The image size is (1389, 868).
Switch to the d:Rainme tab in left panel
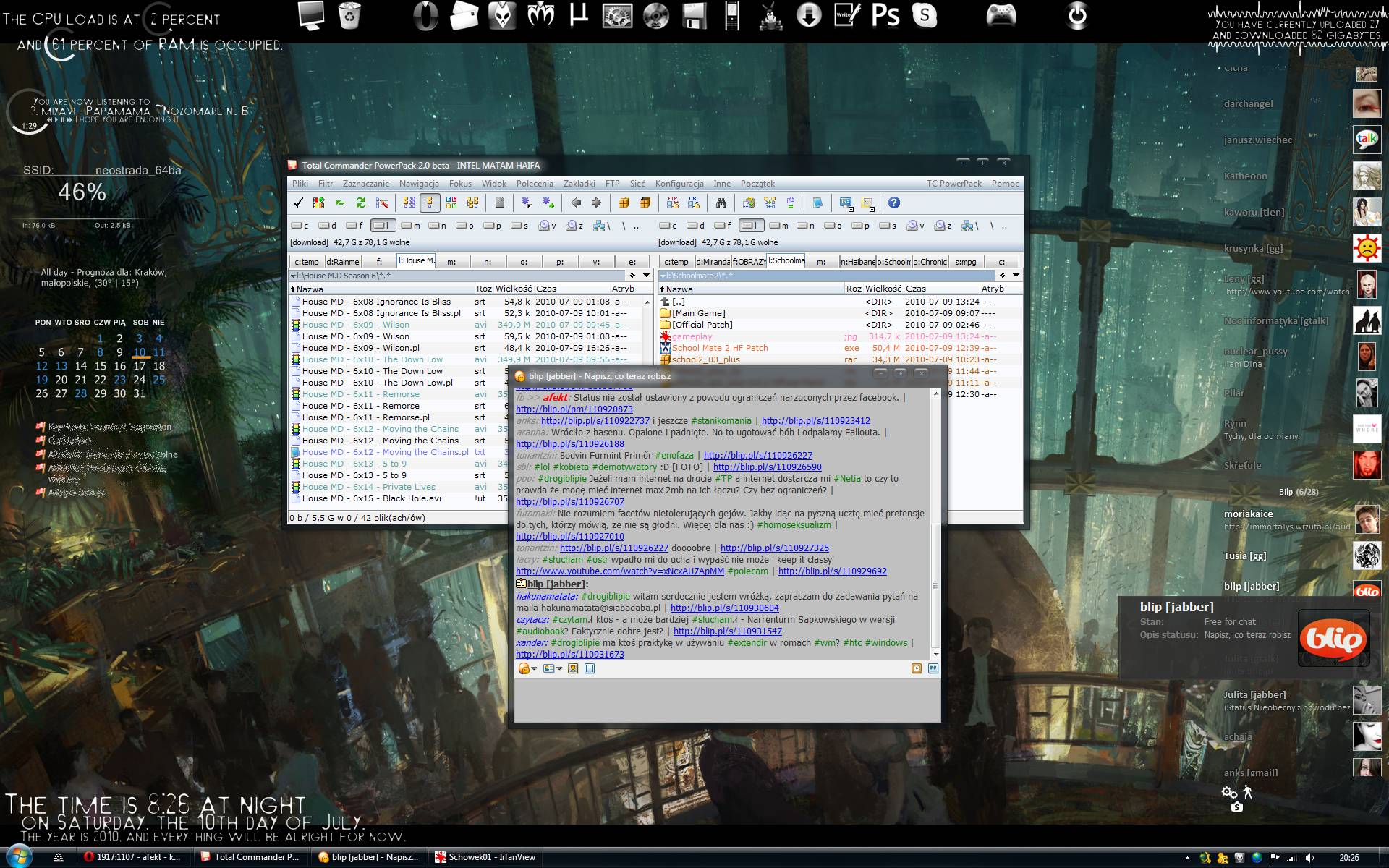343,262
